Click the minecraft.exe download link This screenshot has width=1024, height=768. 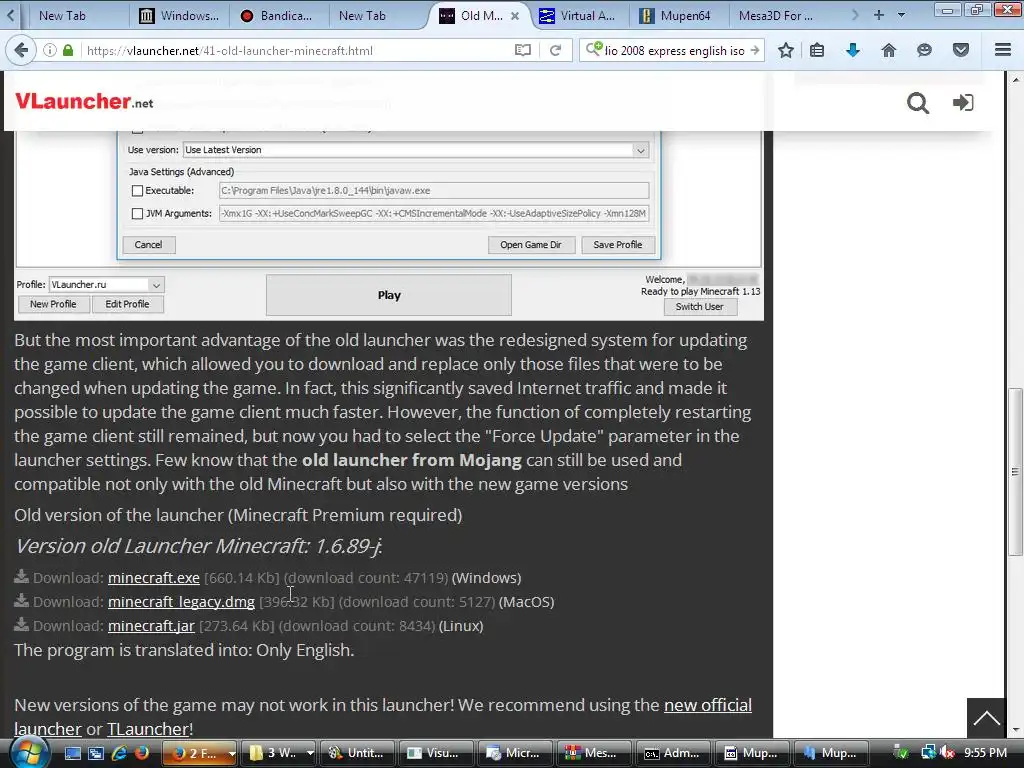(x=153, y=578)
